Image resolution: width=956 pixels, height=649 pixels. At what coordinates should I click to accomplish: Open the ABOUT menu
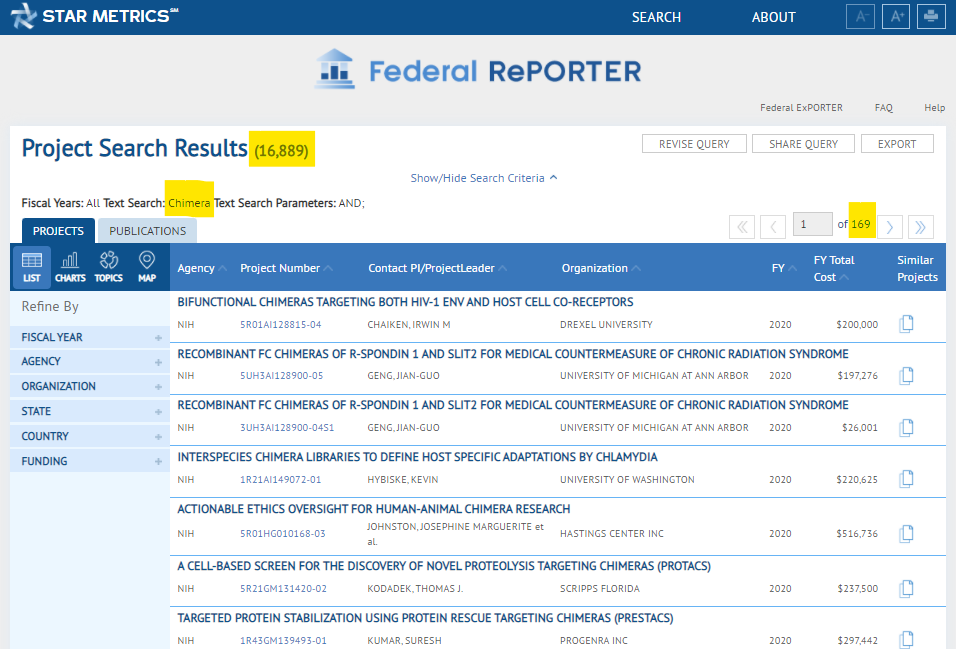[773, 17]
